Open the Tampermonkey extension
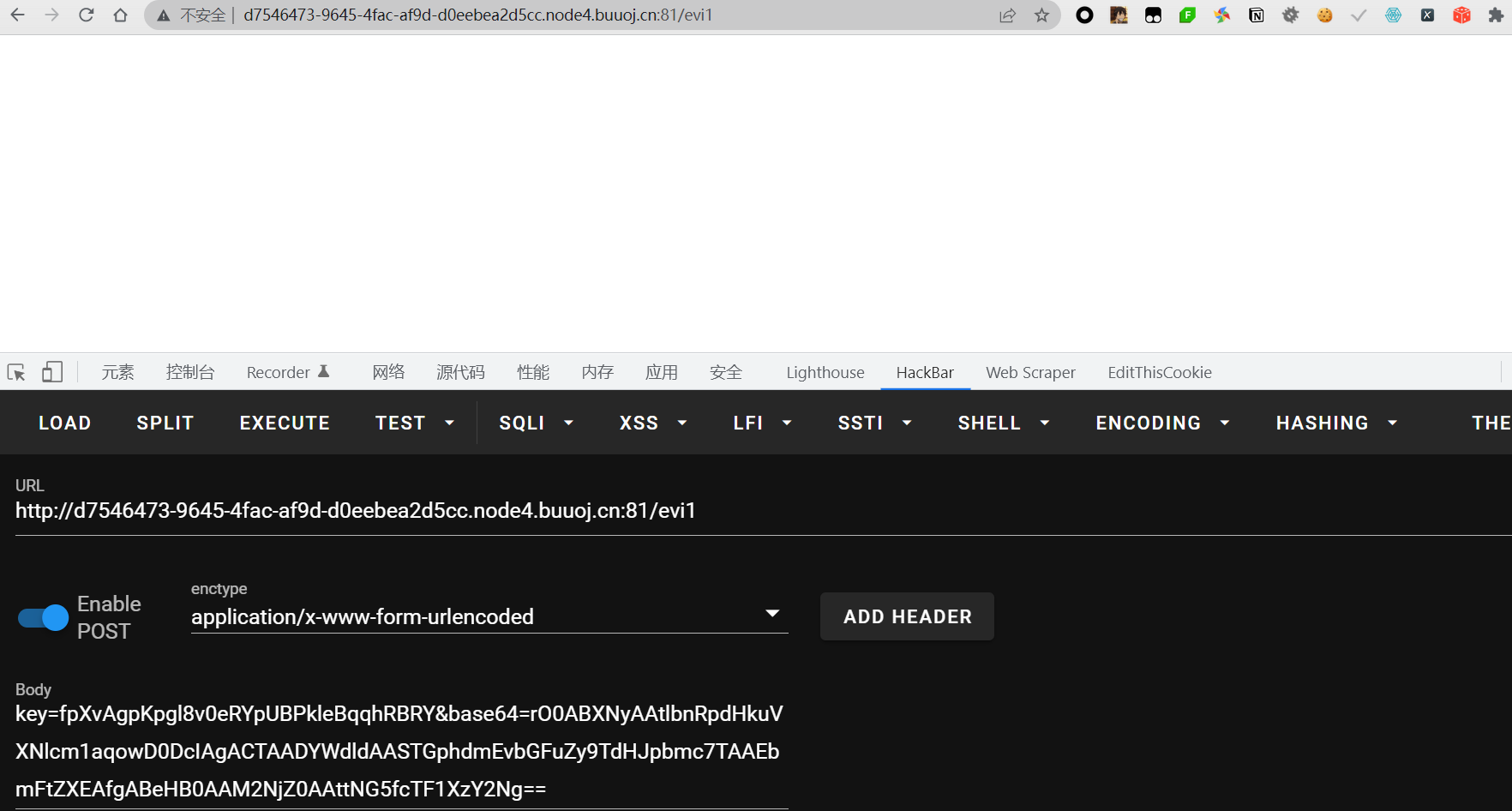Image resolution: width=1512 pixels, height=811 pixels. 1153,15
